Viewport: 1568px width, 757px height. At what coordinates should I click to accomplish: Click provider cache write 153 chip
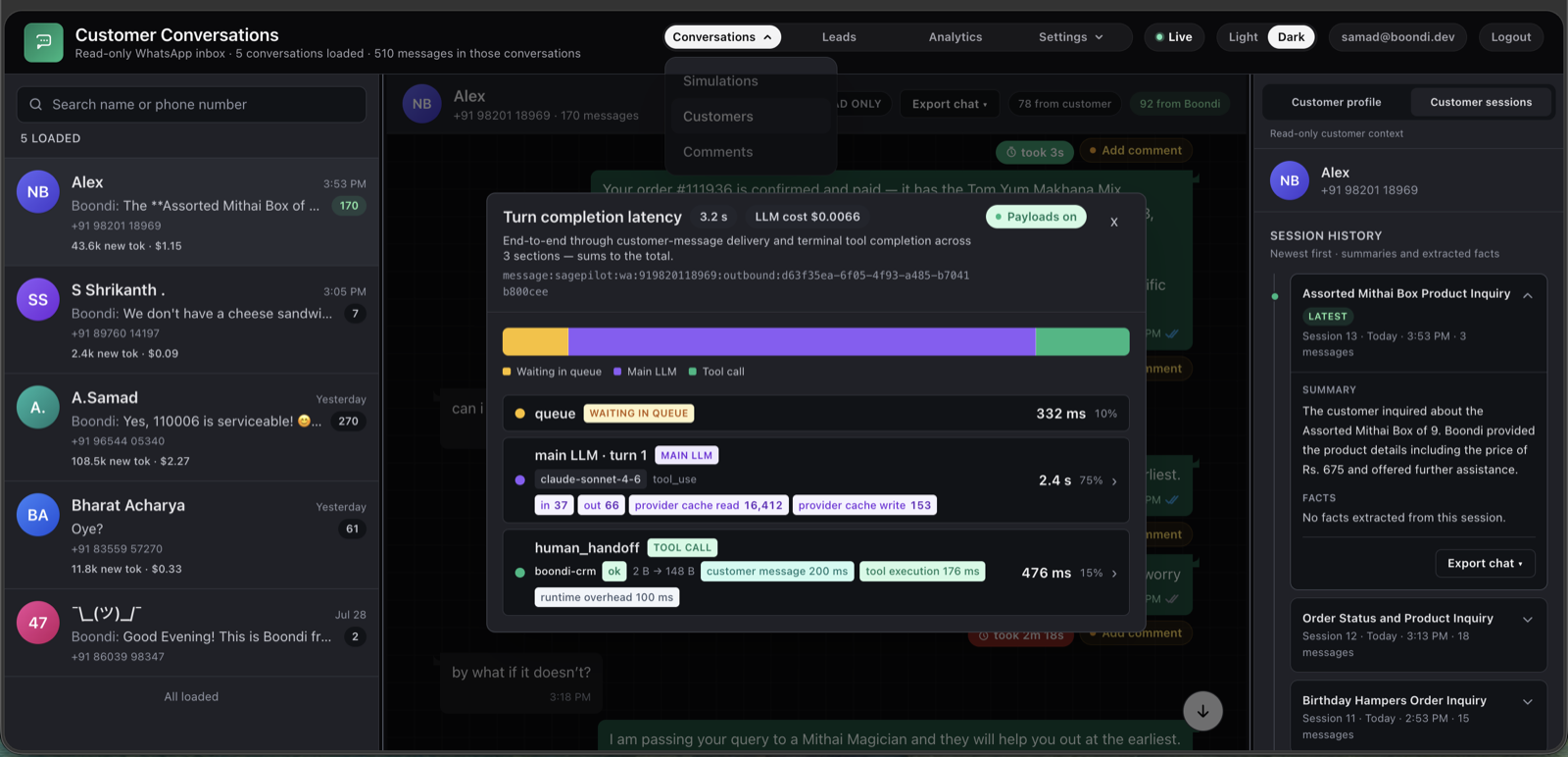[x=864, y=506]
